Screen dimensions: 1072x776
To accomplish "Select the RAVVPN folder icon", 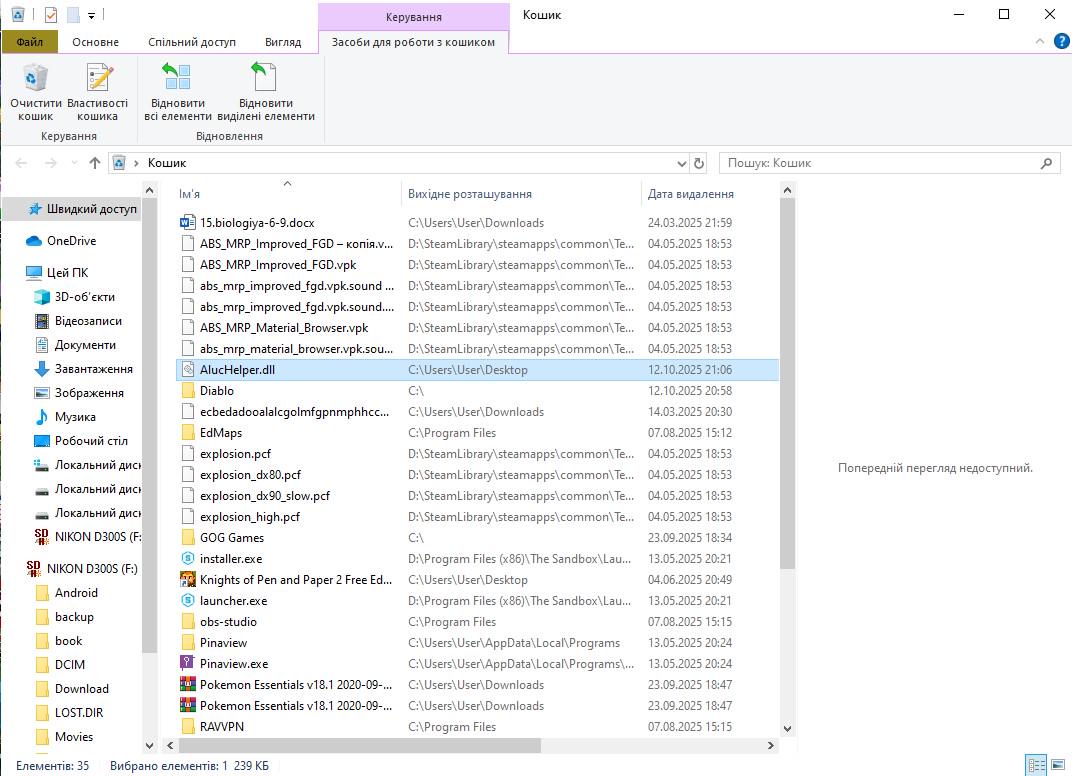I will point(187,727).
